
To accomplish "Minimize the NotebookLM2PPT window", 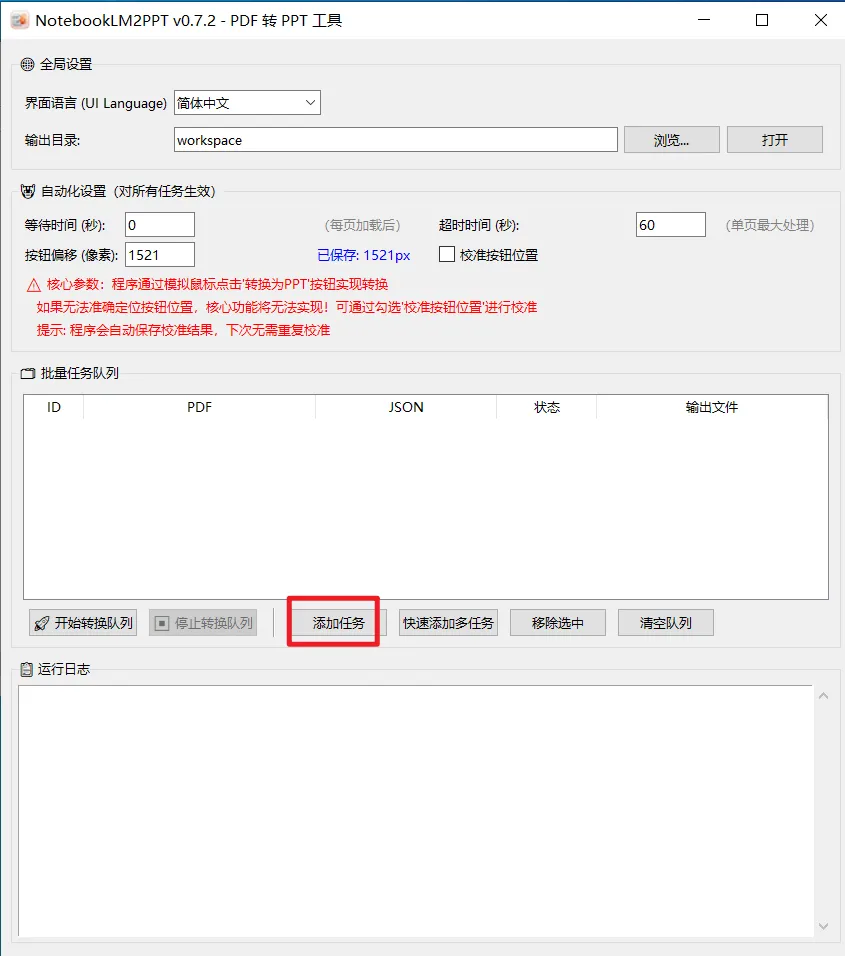I will 704,20.
